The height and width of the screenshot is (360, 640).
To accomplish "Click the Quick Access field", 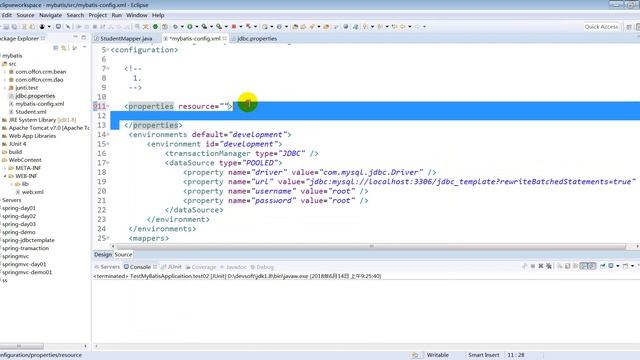I will (601, 27).
